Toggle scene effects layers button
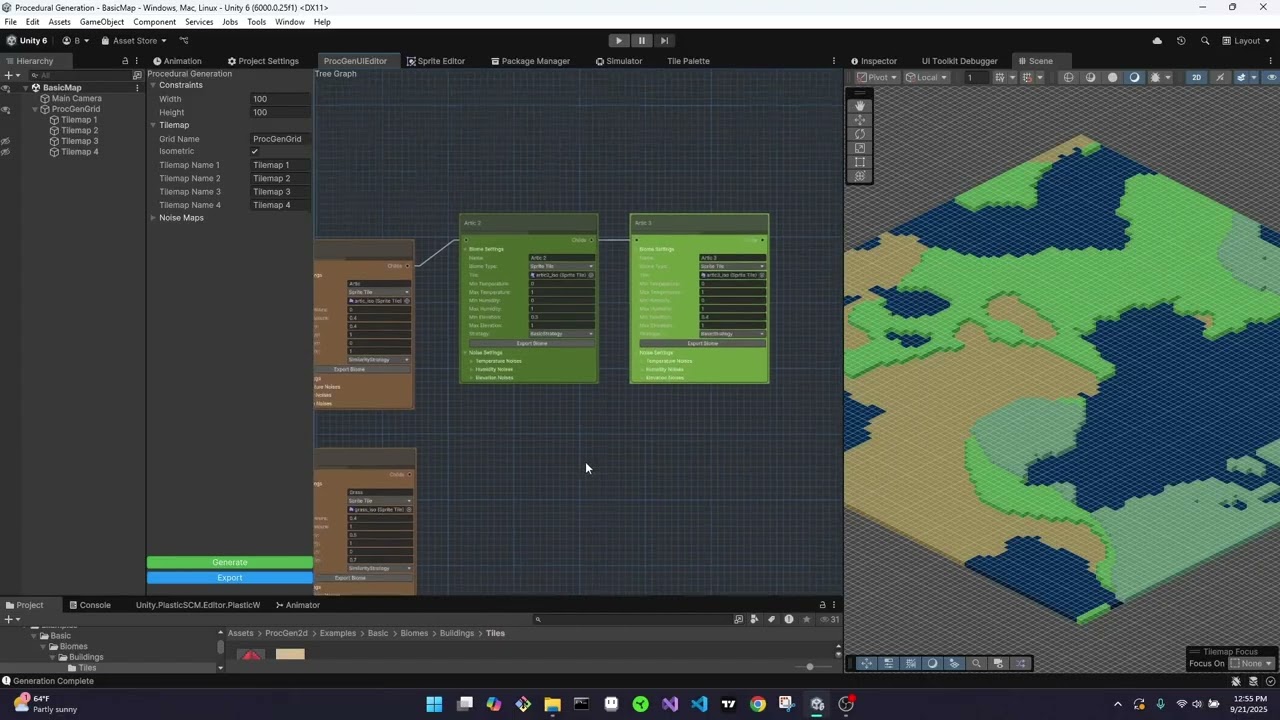Image resolution: width=1280 pixels, height=720 pixels. [1243, 78]
